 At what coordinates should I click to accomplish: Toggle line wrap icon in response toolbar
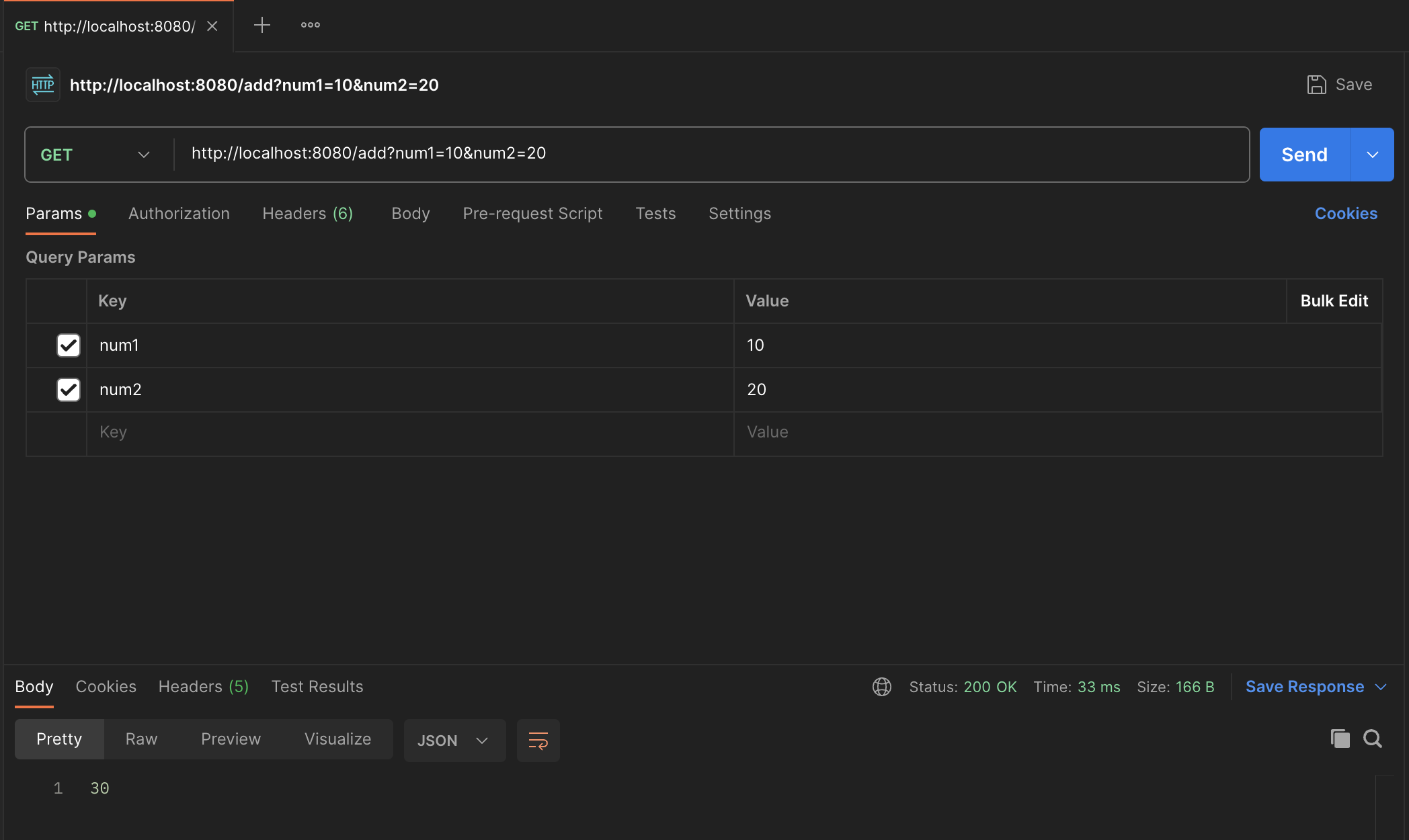(x=538, y=741)
